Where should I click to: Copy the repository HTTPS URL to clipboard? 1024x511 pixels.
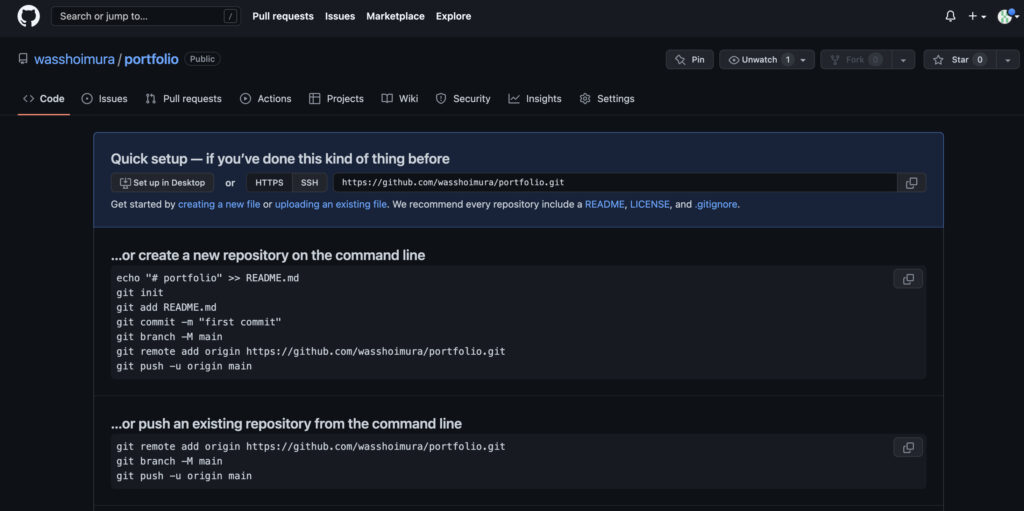tap(912, 183)
